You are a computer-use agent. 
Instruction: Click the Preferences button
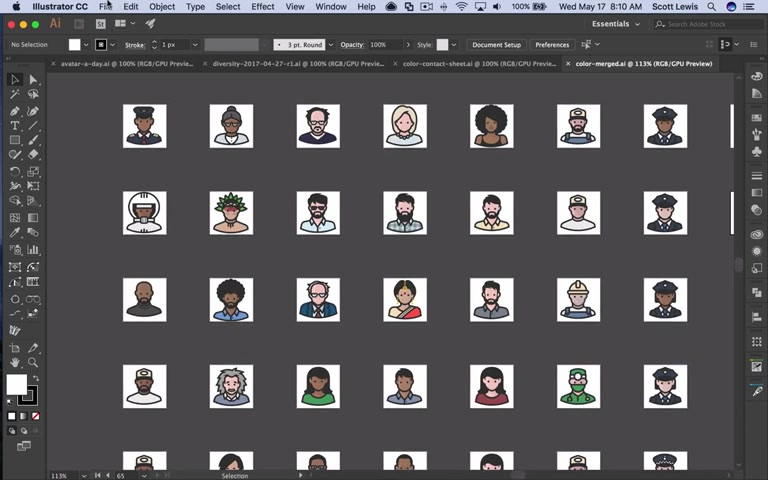(552, 45)
